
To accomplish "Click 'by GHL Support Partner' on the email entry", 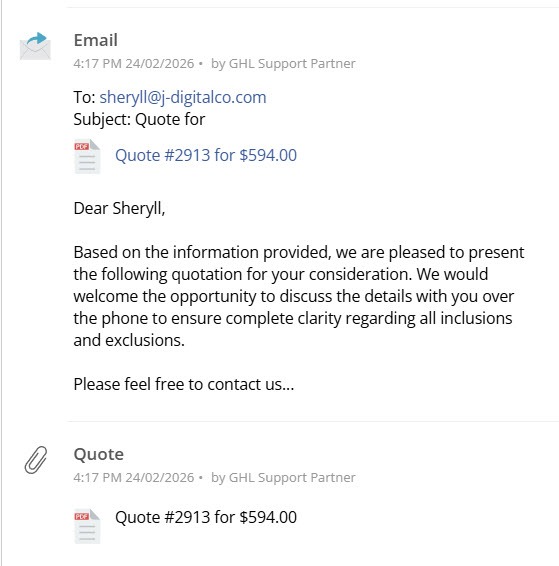I will coord(283,64).
